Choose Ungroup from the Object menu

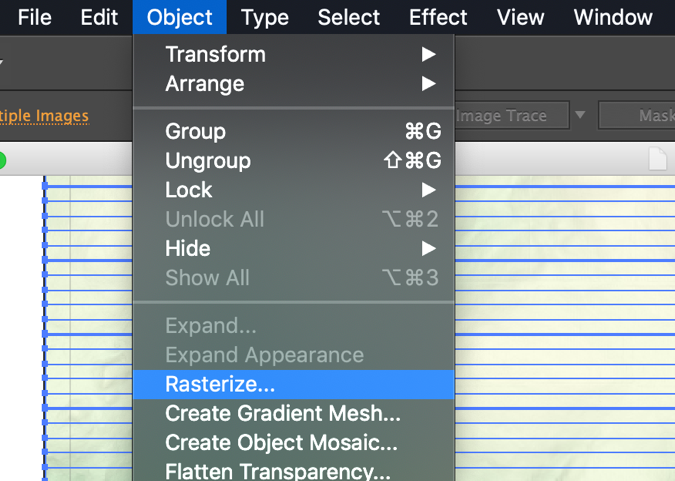(294, 161)
